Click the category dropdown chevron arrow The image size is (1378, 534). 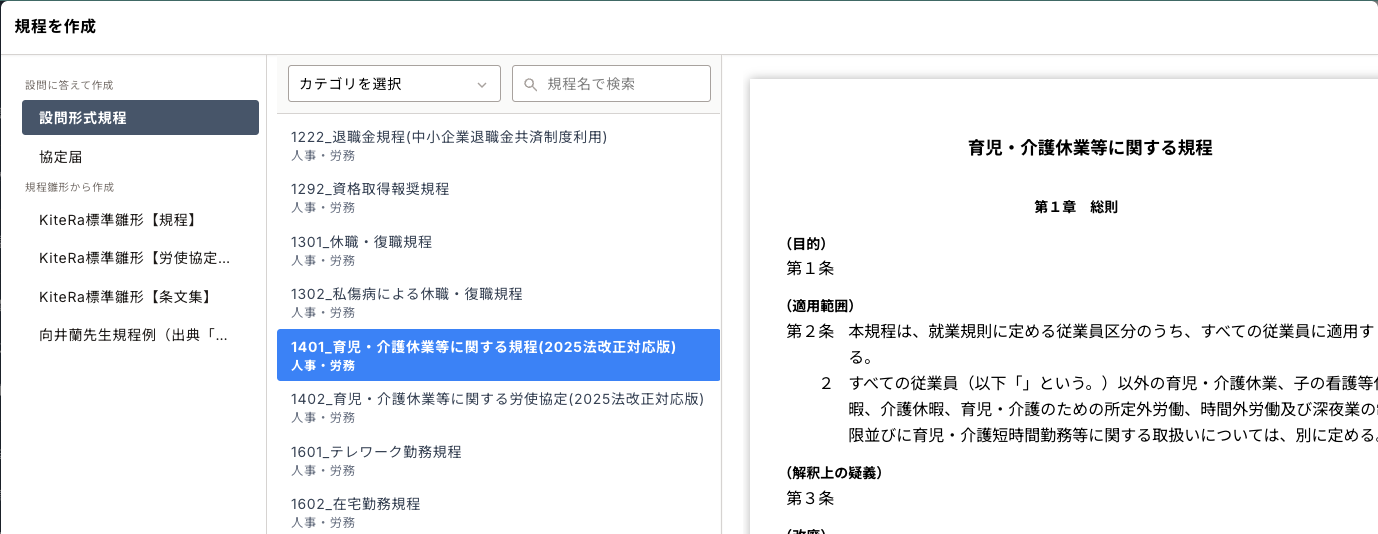pyautogui.click(x=482, y=85)
